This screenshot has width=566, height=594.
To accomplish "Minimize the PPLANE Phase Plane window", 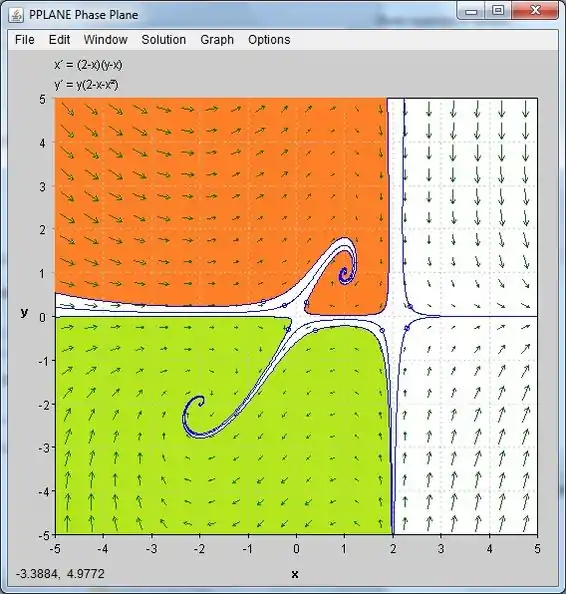I will click(x=471, y=11).
